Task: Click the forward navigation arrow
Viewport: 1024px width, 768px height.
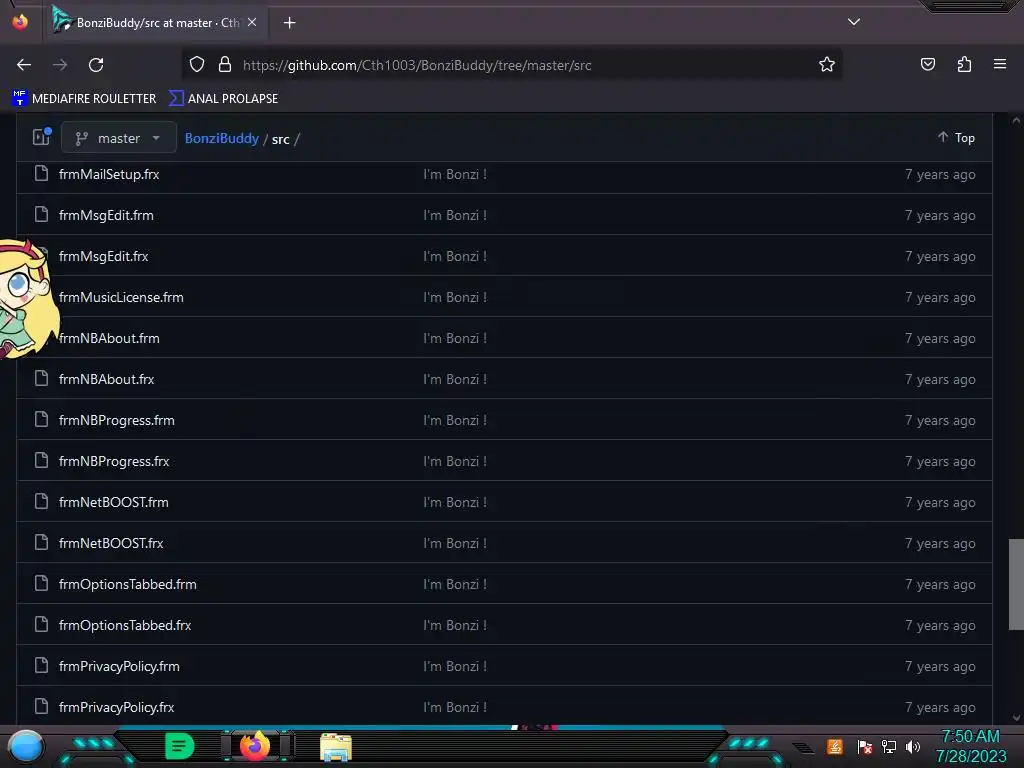Action: (x=60, y=65)
